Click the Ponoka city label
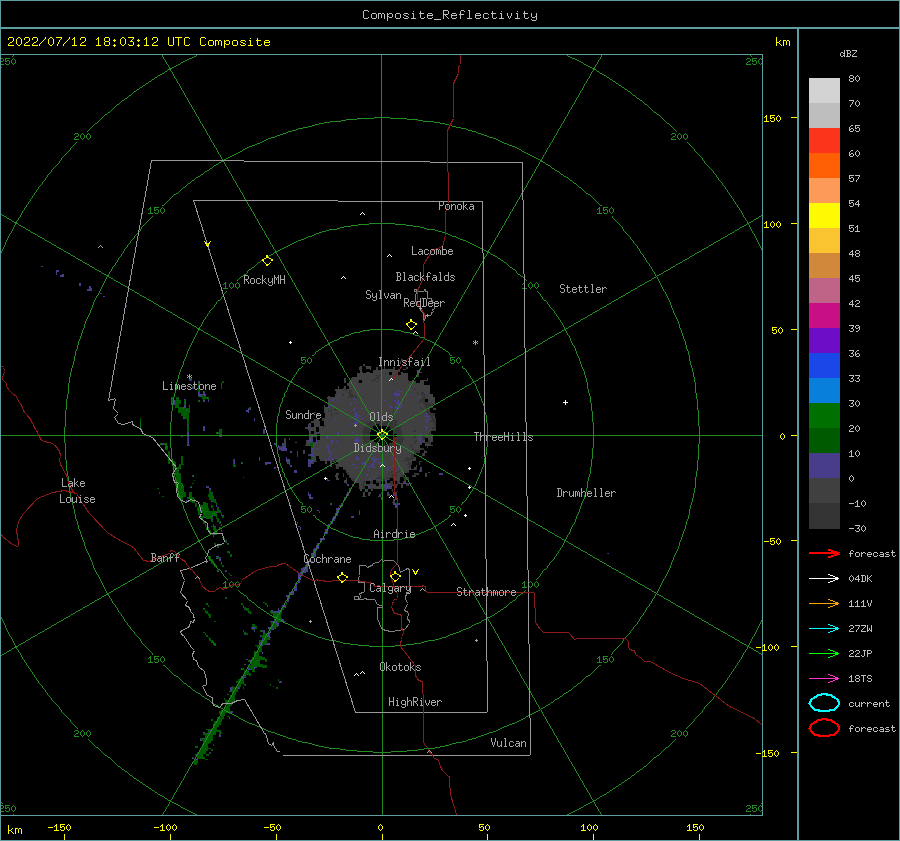The image size is (900, 841). pyautogui.click(x=456, y=206)
